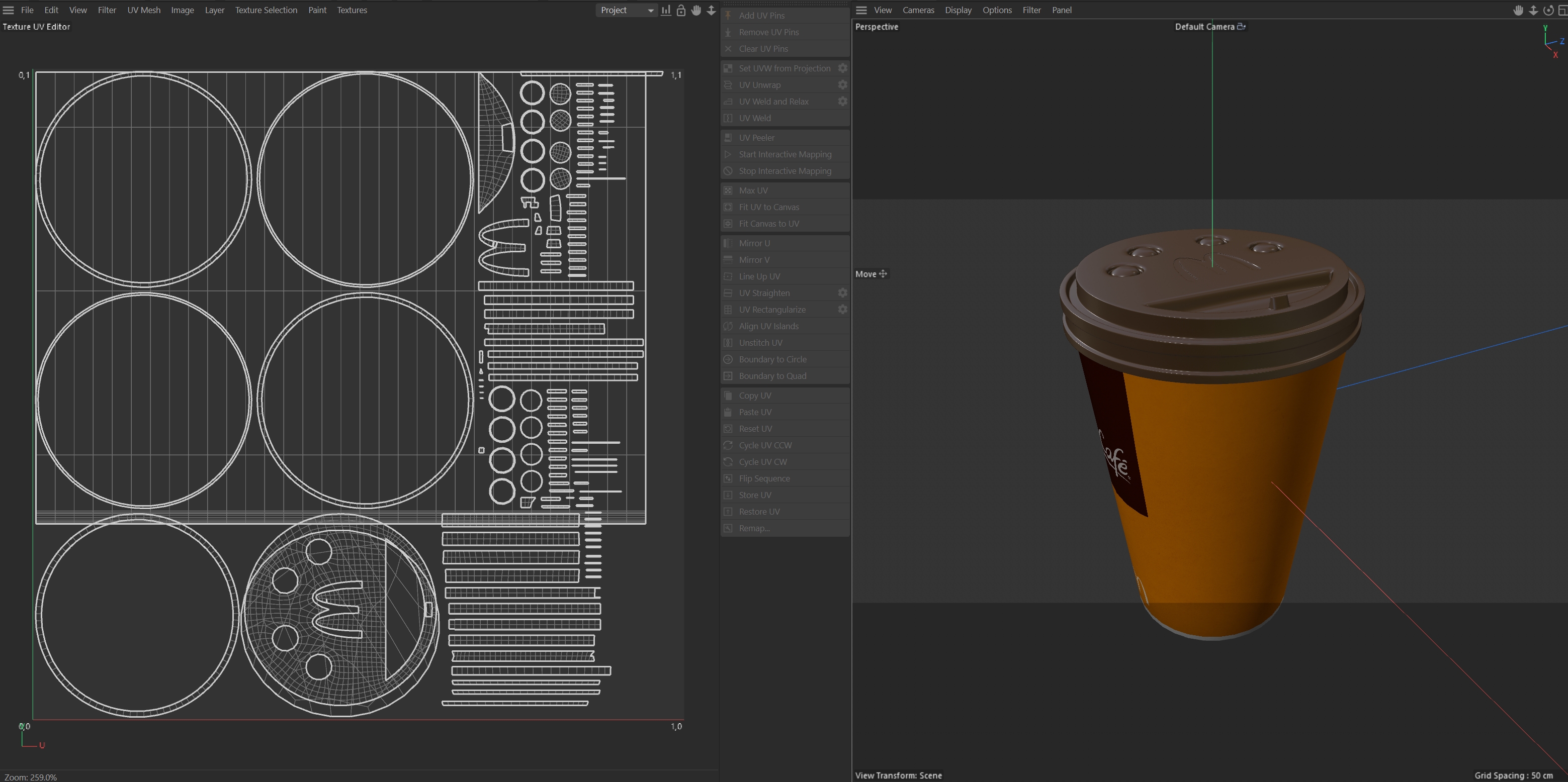Open UV Rectangularize options gear
Viewport: 1568px width, 782px height.
click(842, 310)
